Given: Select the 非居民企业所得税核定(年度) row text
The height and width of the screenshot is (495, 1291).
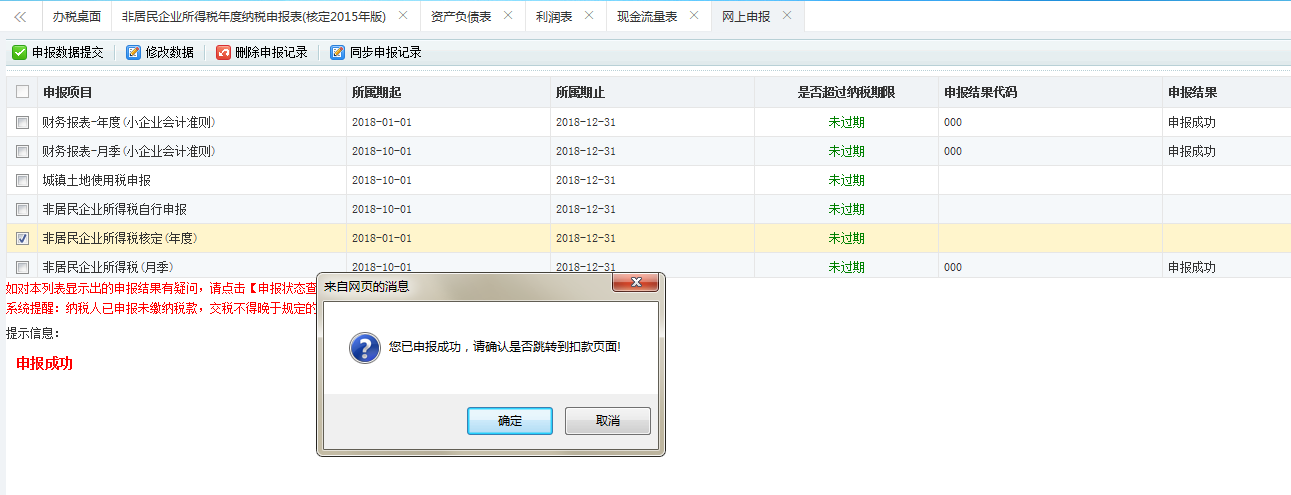Looking at the screenshot, I should point(120,238).
